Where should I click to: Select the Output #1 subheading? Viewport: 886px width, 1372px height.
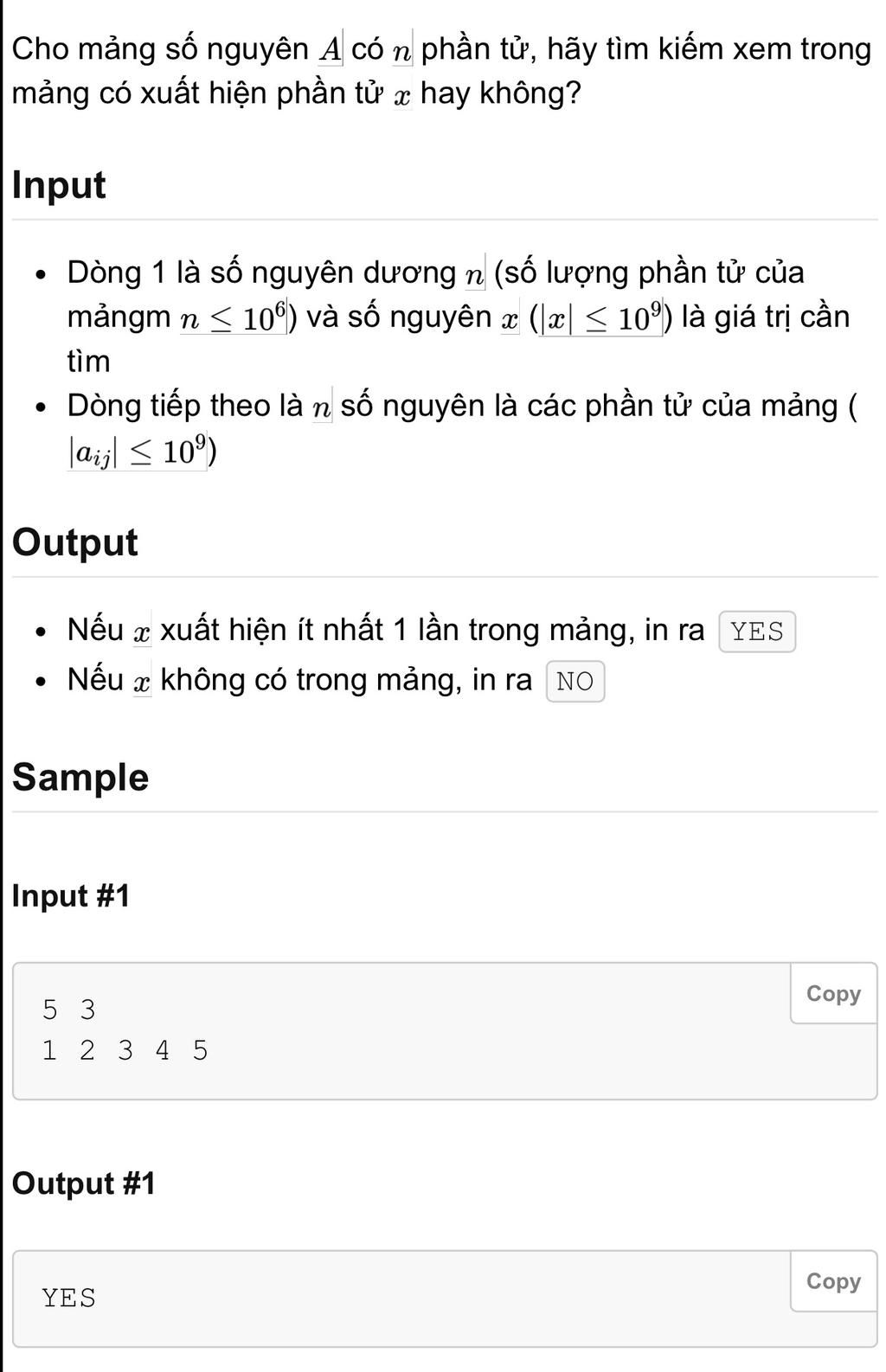coord(84,1183)
